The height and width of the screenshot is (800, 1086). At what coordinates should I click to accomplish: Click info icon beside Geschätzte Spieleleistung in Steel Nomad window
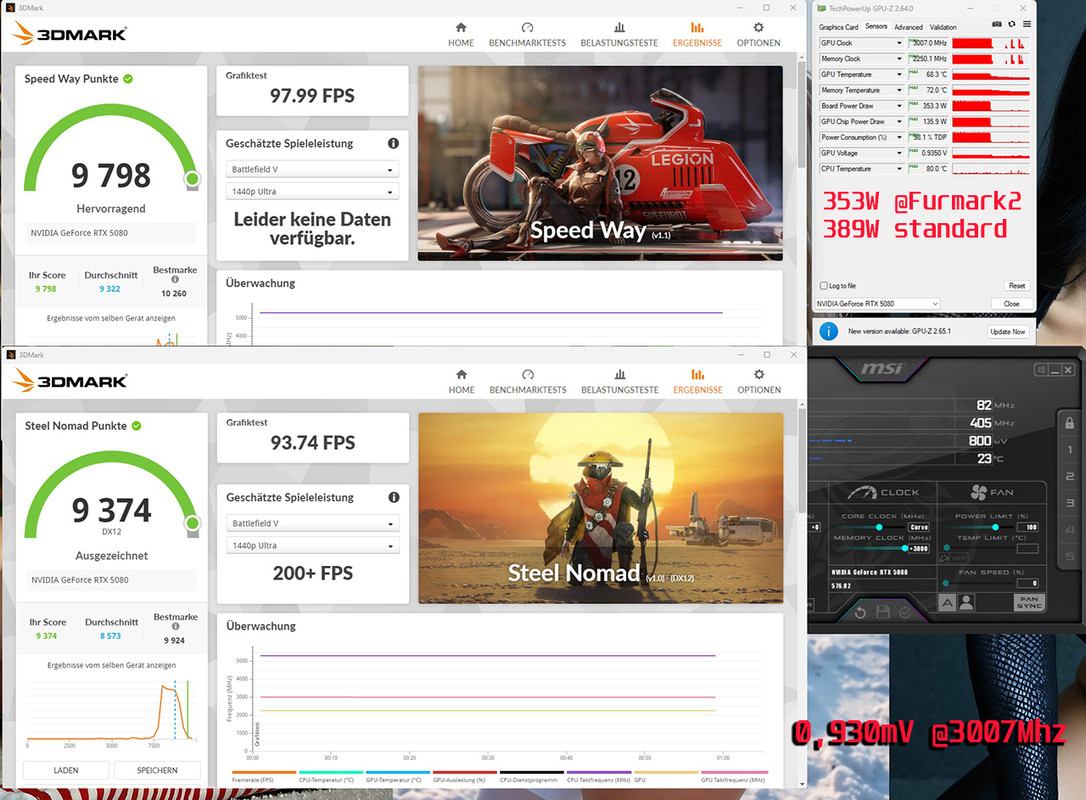(394, 497)
